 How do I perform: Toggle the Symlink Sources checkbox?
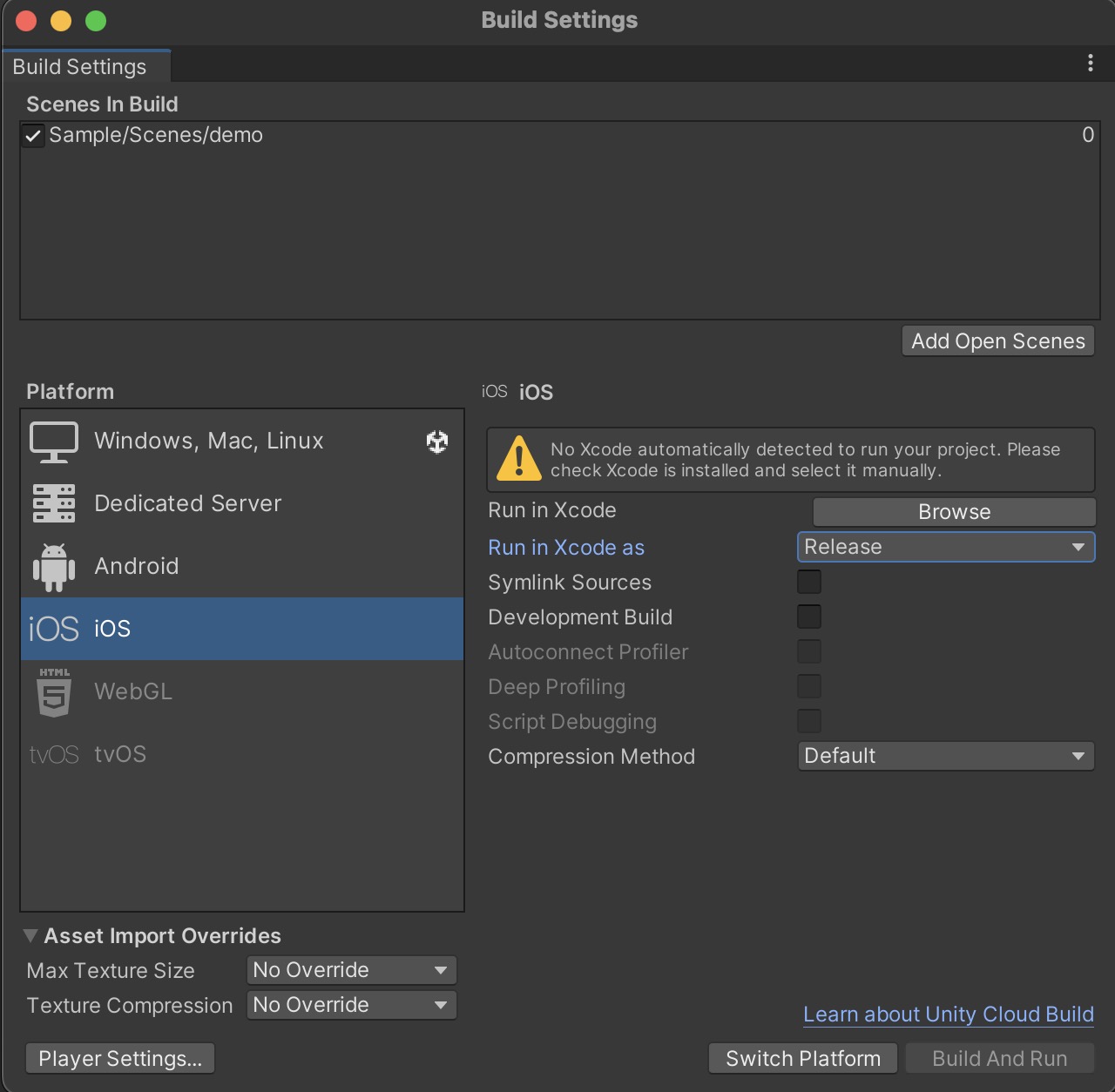coord(809,581)
